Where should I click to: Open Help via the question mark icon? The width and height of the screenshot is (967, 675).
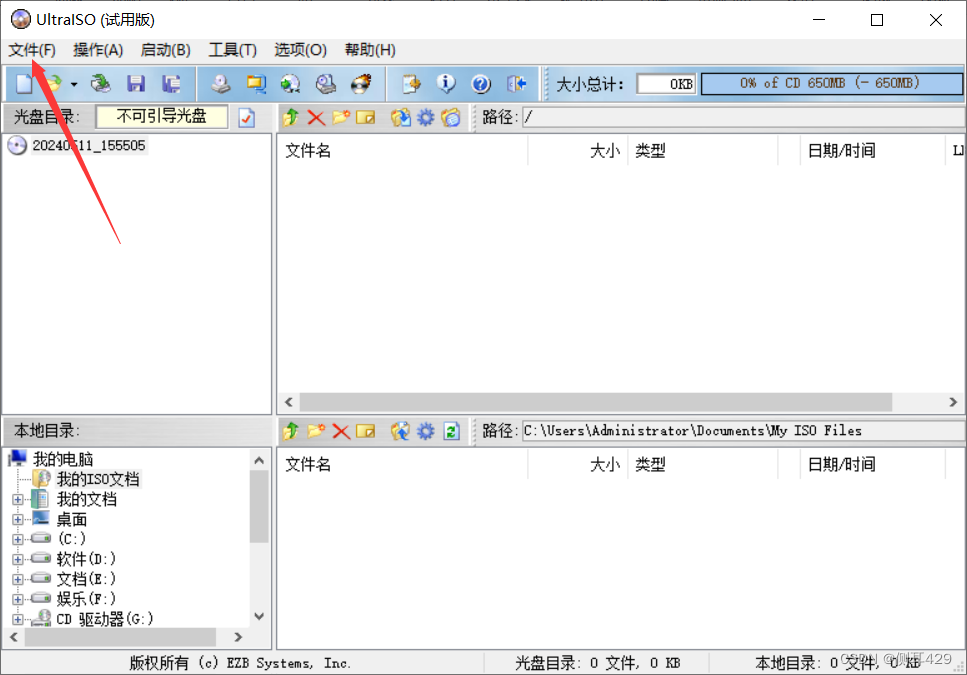481,83
